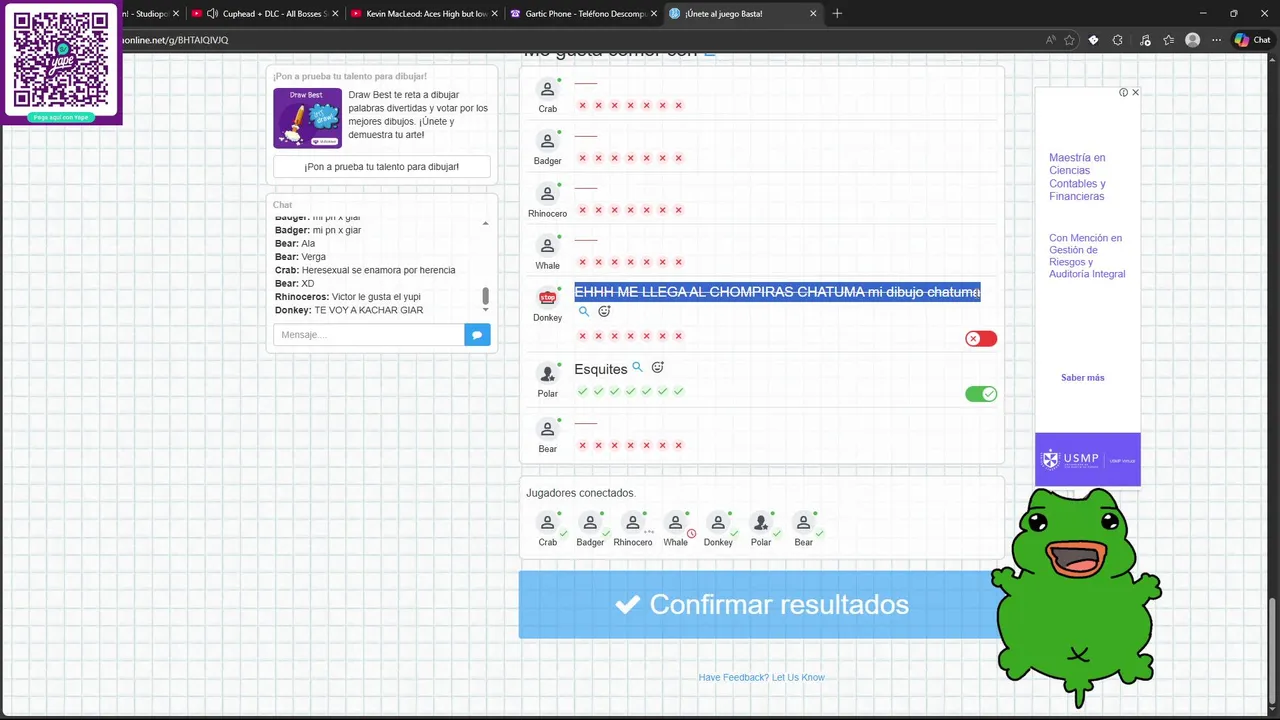Toggle Polar's green approval switch
1280x720 pixels.
pos(981,394)
